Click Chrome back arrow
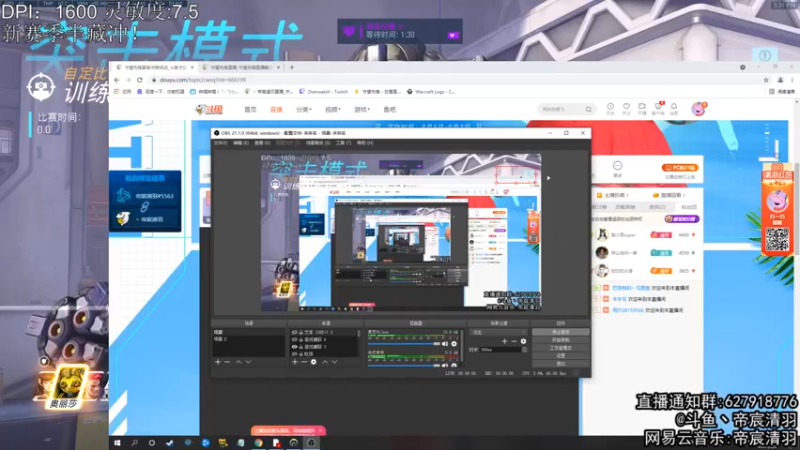Screen dimensions: 800x450 click(117, 80)
